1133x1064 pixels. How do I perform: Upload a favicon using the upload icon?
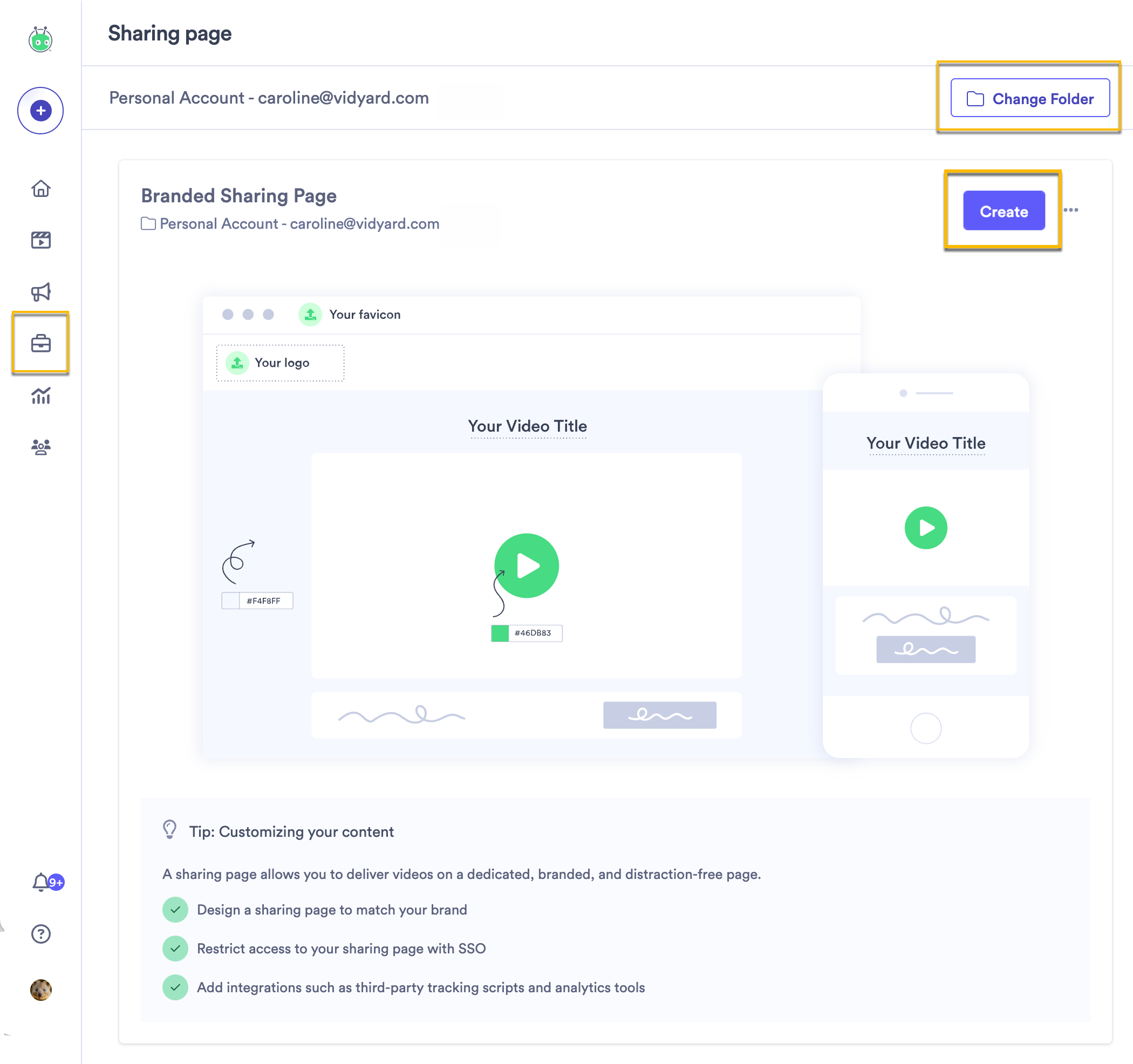310,314
